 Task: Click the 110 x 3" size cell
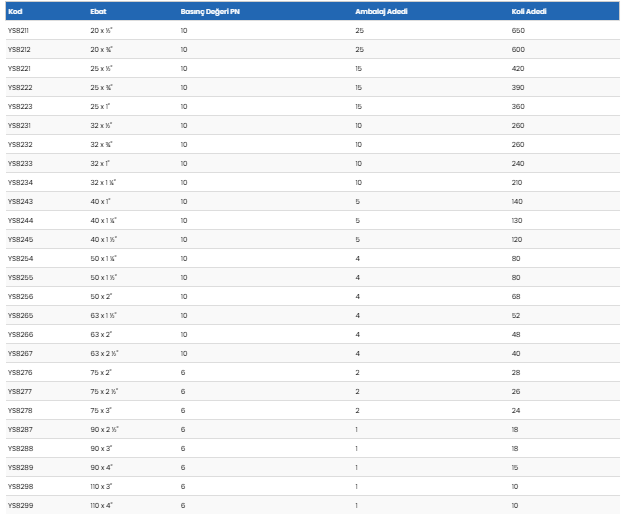coord(101,486)
